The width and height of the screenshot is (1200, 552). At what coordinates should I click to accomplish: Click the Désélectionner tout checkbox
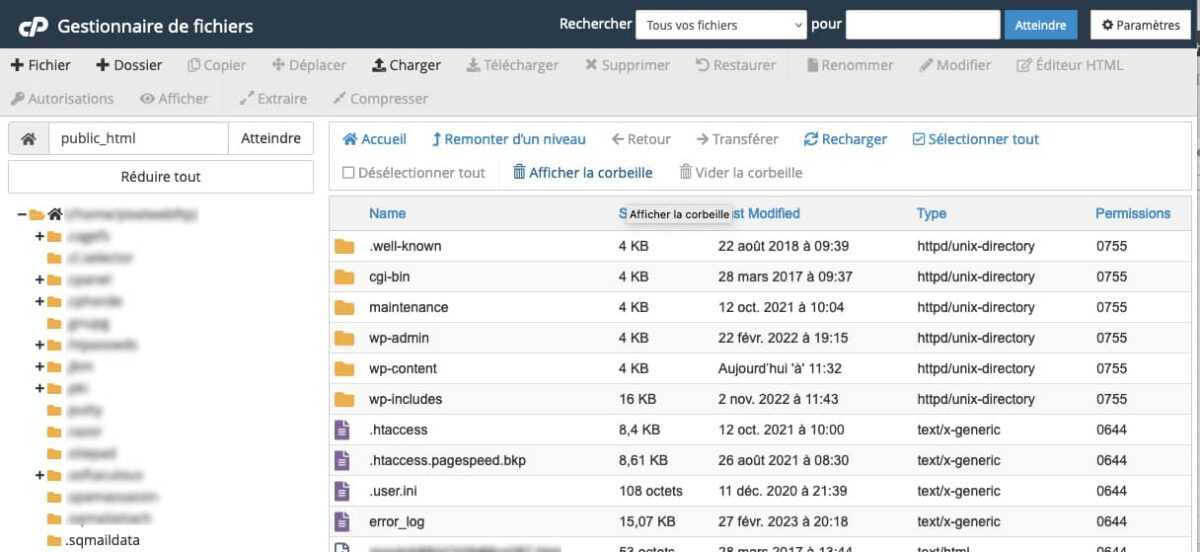point(348,173)
